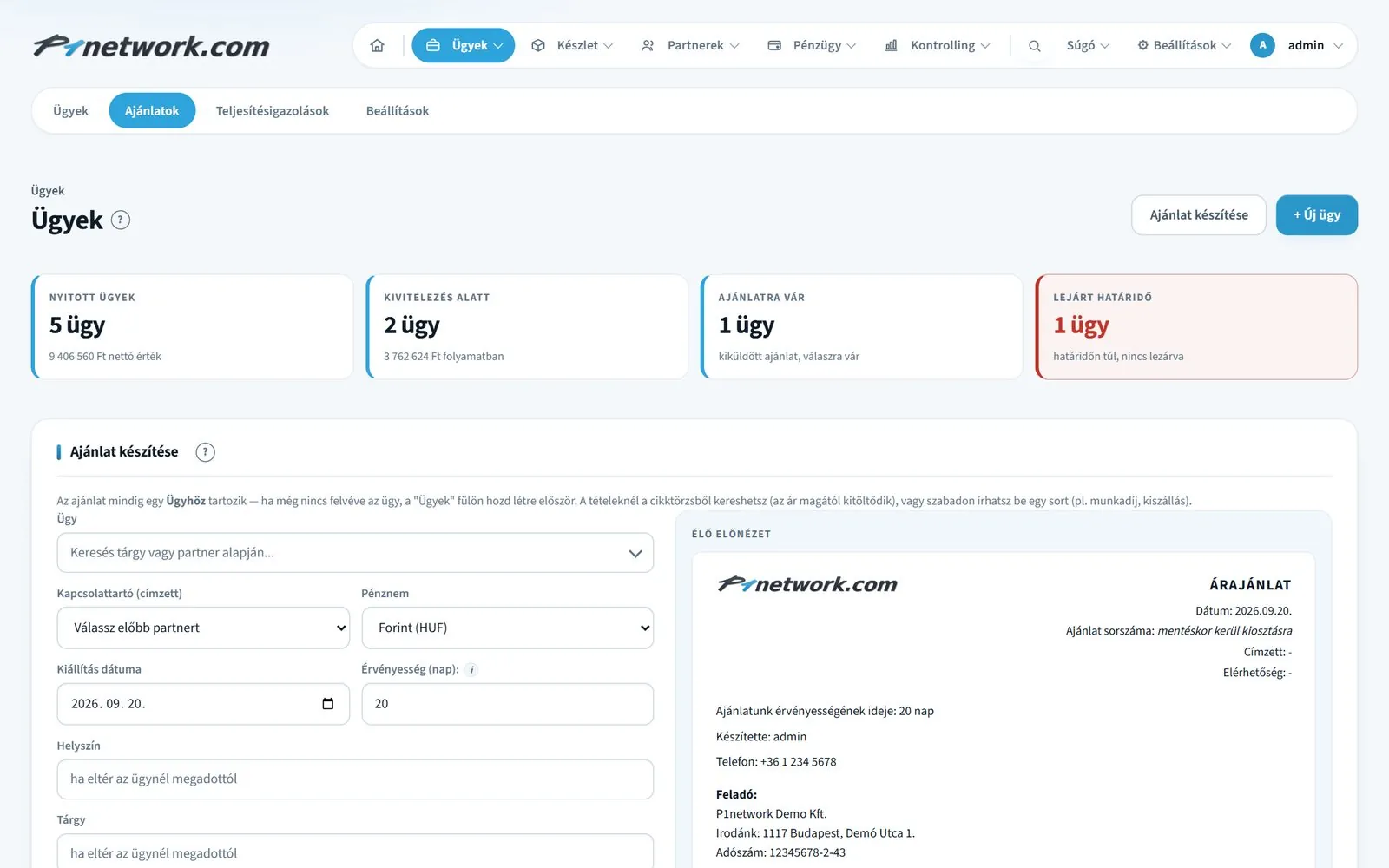Screen dimensions: 1389x868
Task: Open the Pénznem currency dropdown
Action: (x=507, y=628)
